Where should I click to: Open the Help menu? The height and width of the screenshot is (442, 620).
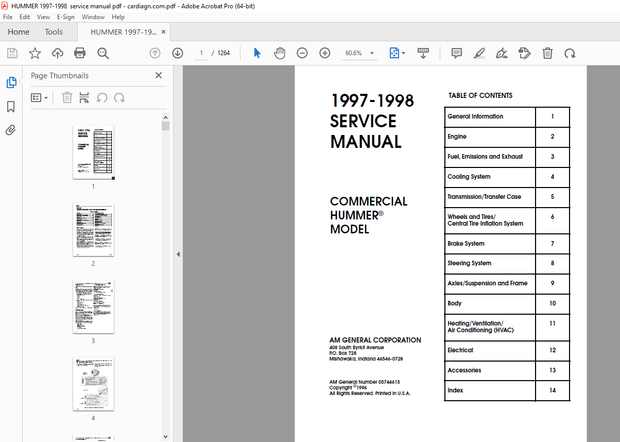click(118, 17)
